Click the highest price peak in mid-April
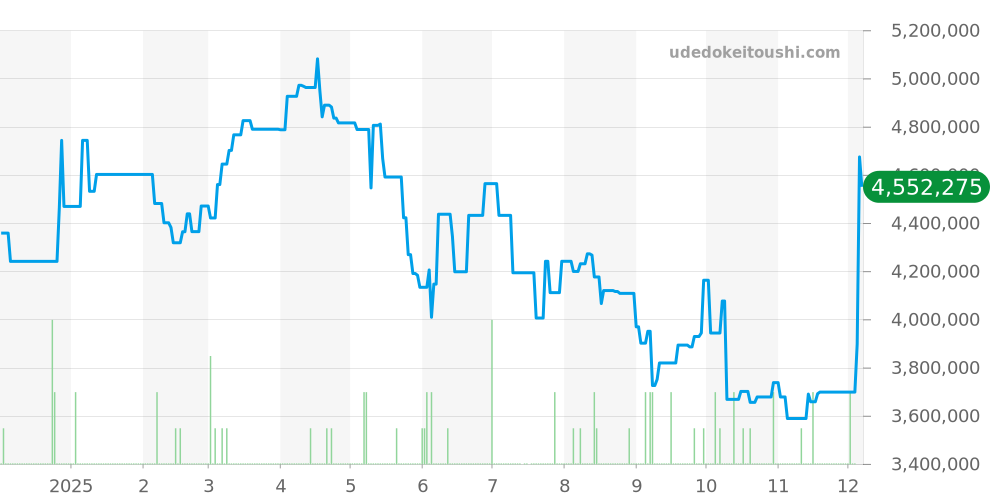The image size is (1000, 500). (317, 59)
